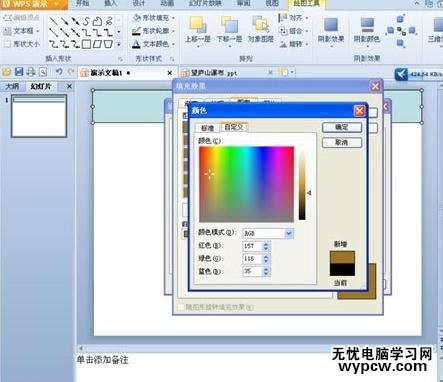Nudge shadow up icon
443x382 pixels.
401,19
